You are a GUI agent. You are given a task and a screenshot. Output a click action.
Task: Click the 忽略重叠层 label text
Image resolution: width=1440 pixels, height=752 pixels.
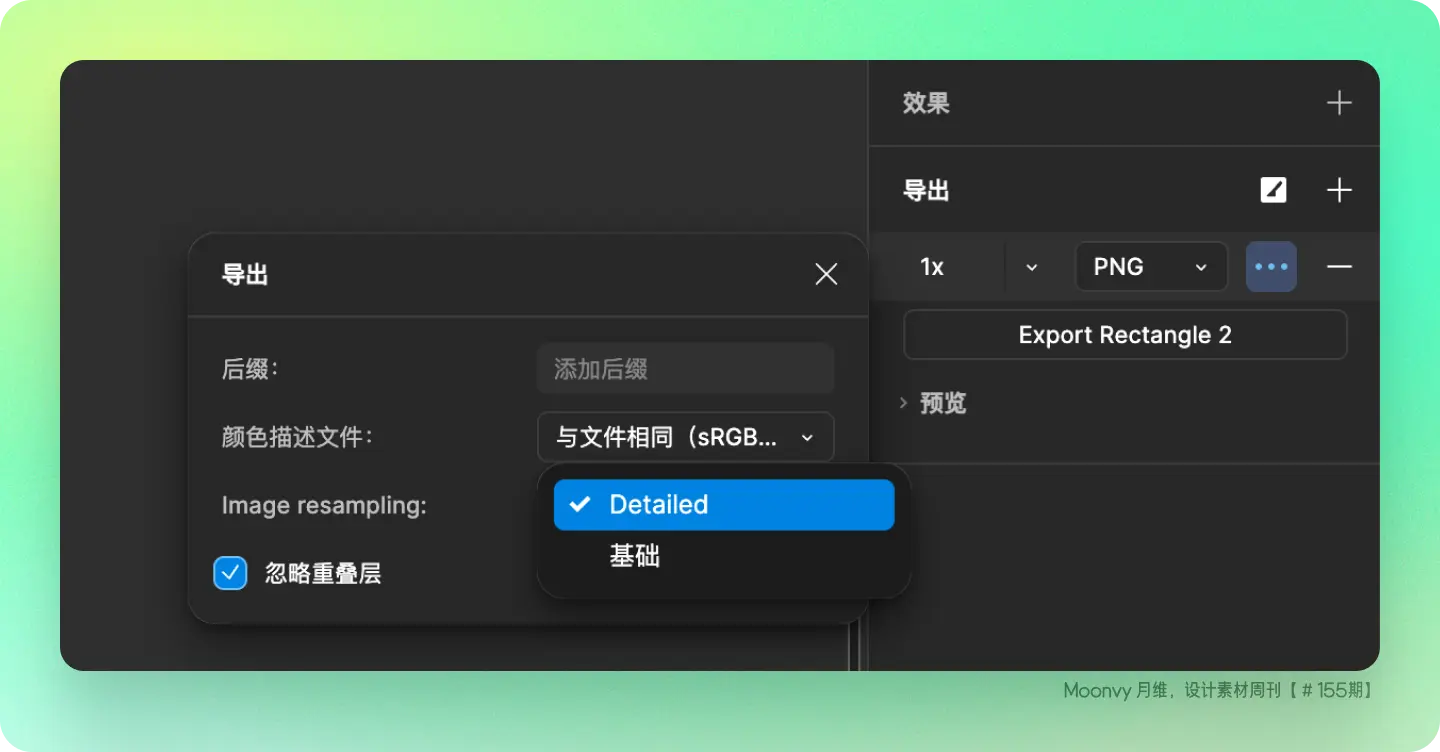(322, 573)
